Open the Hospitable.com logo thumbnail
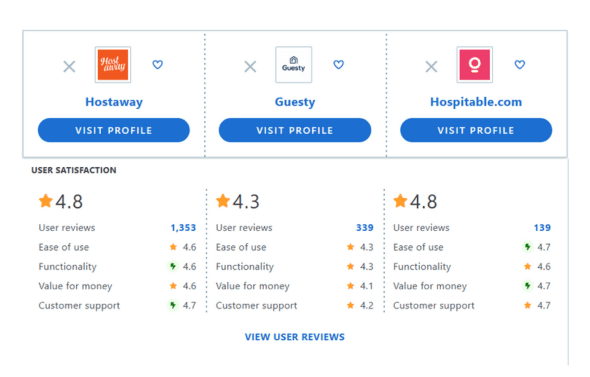Image resolution: width=590 pixels, height=377 pixels. [x=474, y=65]
